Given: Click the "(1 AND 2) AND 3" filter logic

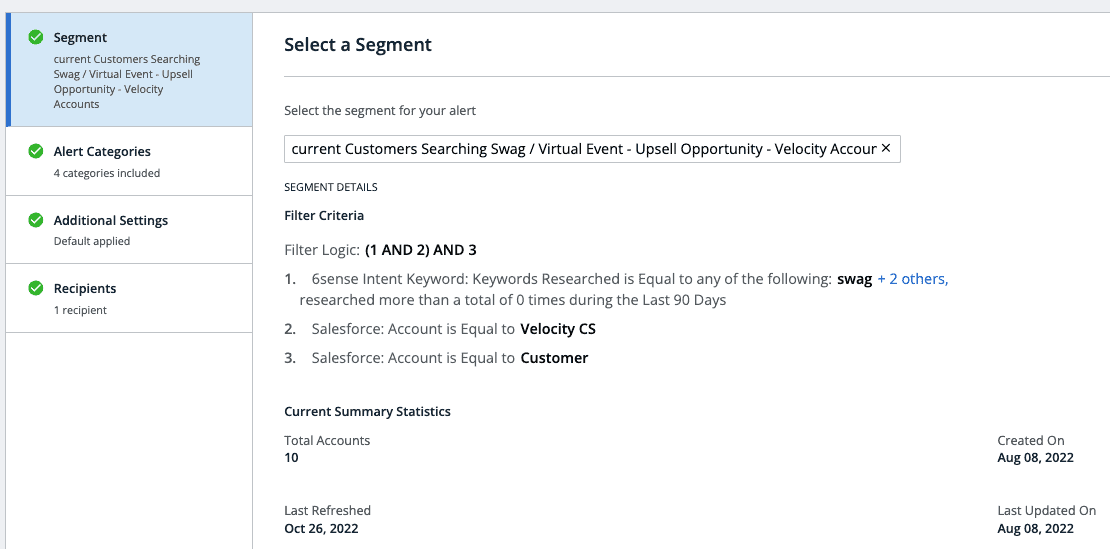Looking at the screenshot, I should pos(427,250).
